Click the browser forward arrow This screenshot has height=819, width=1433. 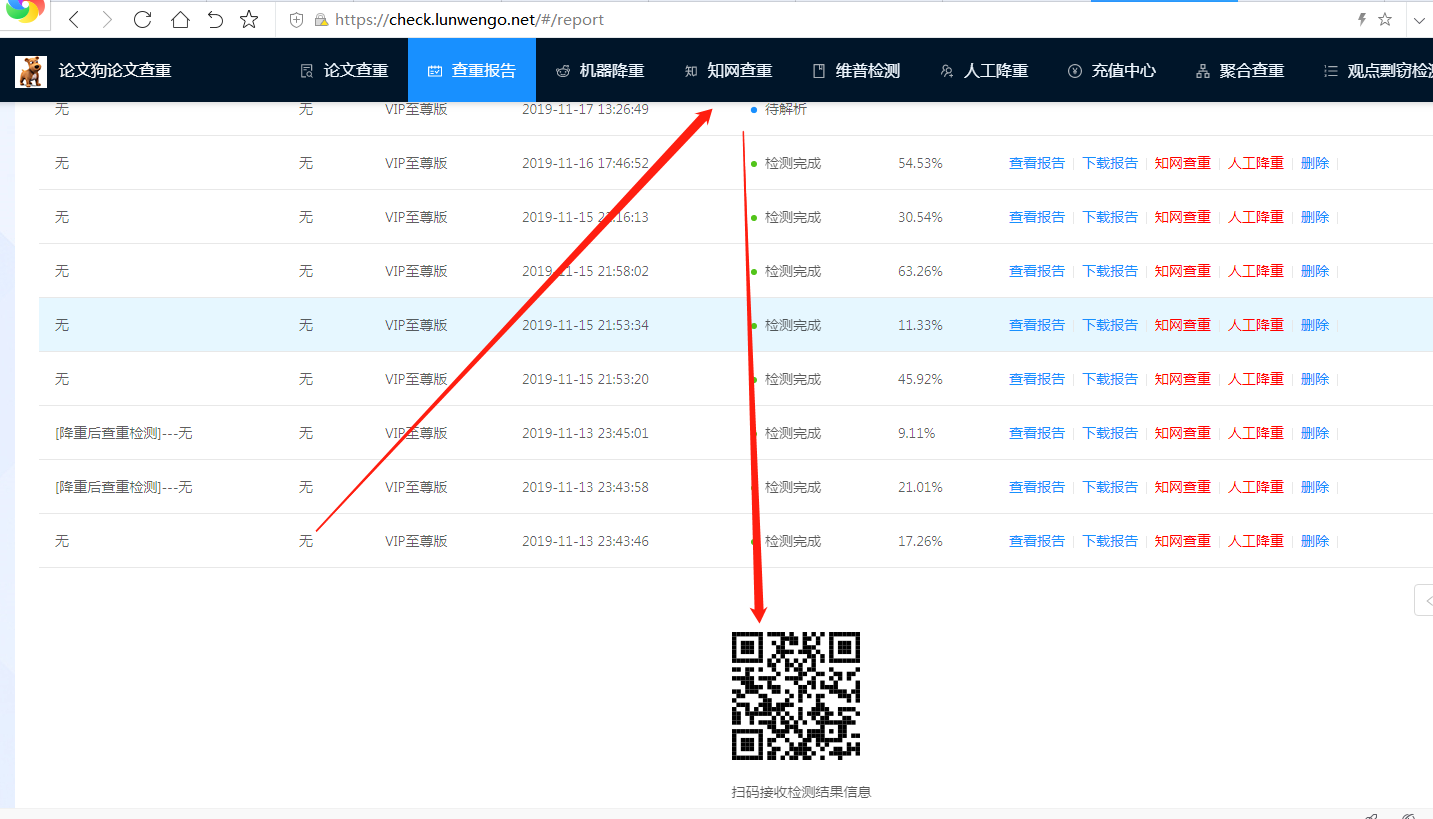pos(108,19)
